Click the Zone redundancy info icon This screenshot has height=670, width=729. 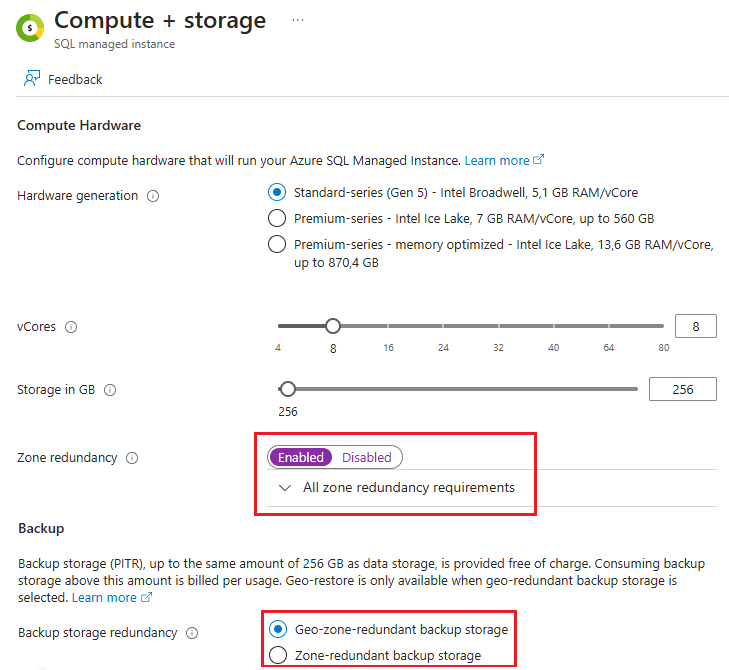(x=132, y=458)
